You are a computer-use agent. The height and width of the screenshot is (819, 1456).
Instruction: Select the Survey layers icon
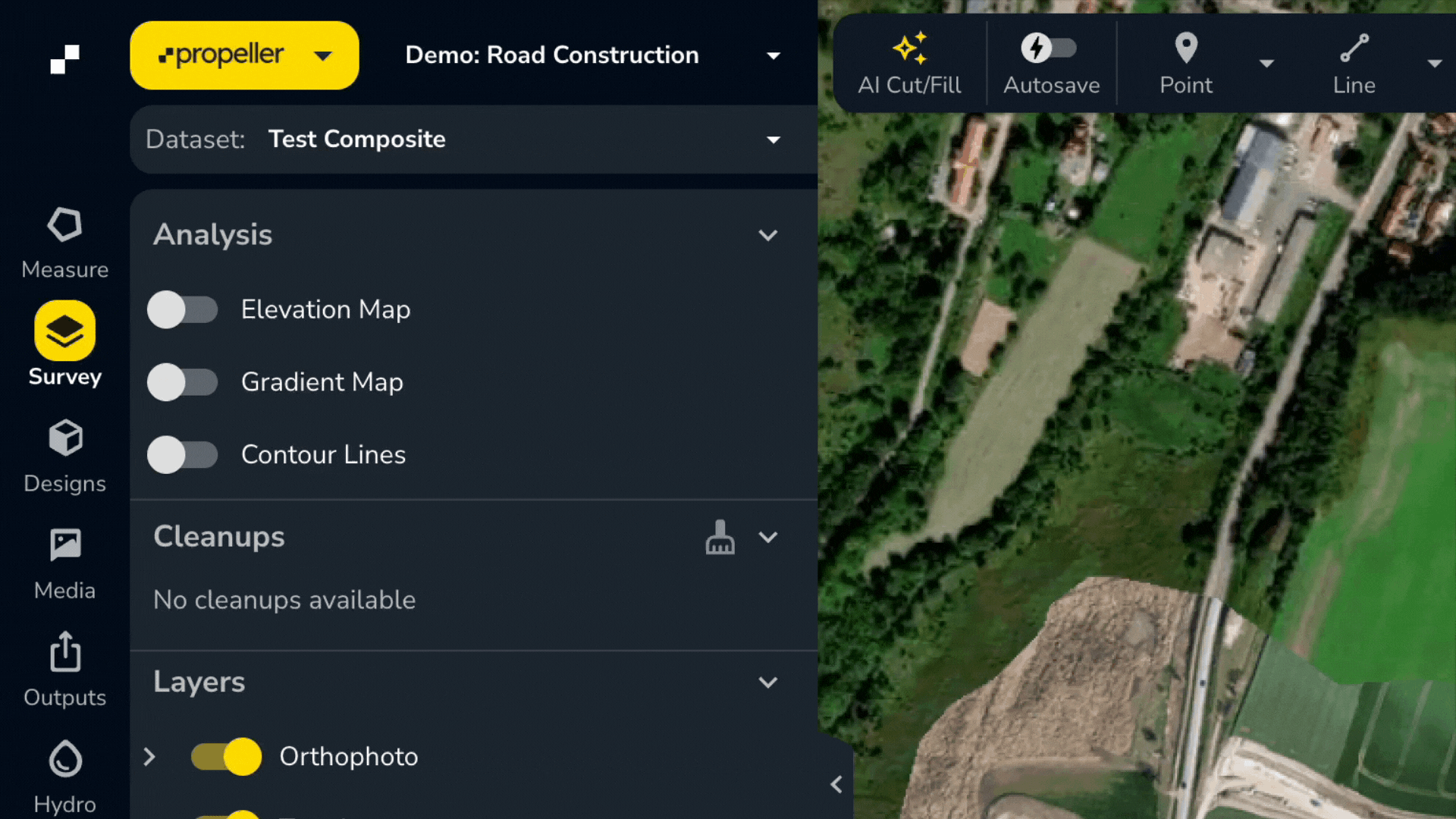pyautogui.click(x=64, y=331)
